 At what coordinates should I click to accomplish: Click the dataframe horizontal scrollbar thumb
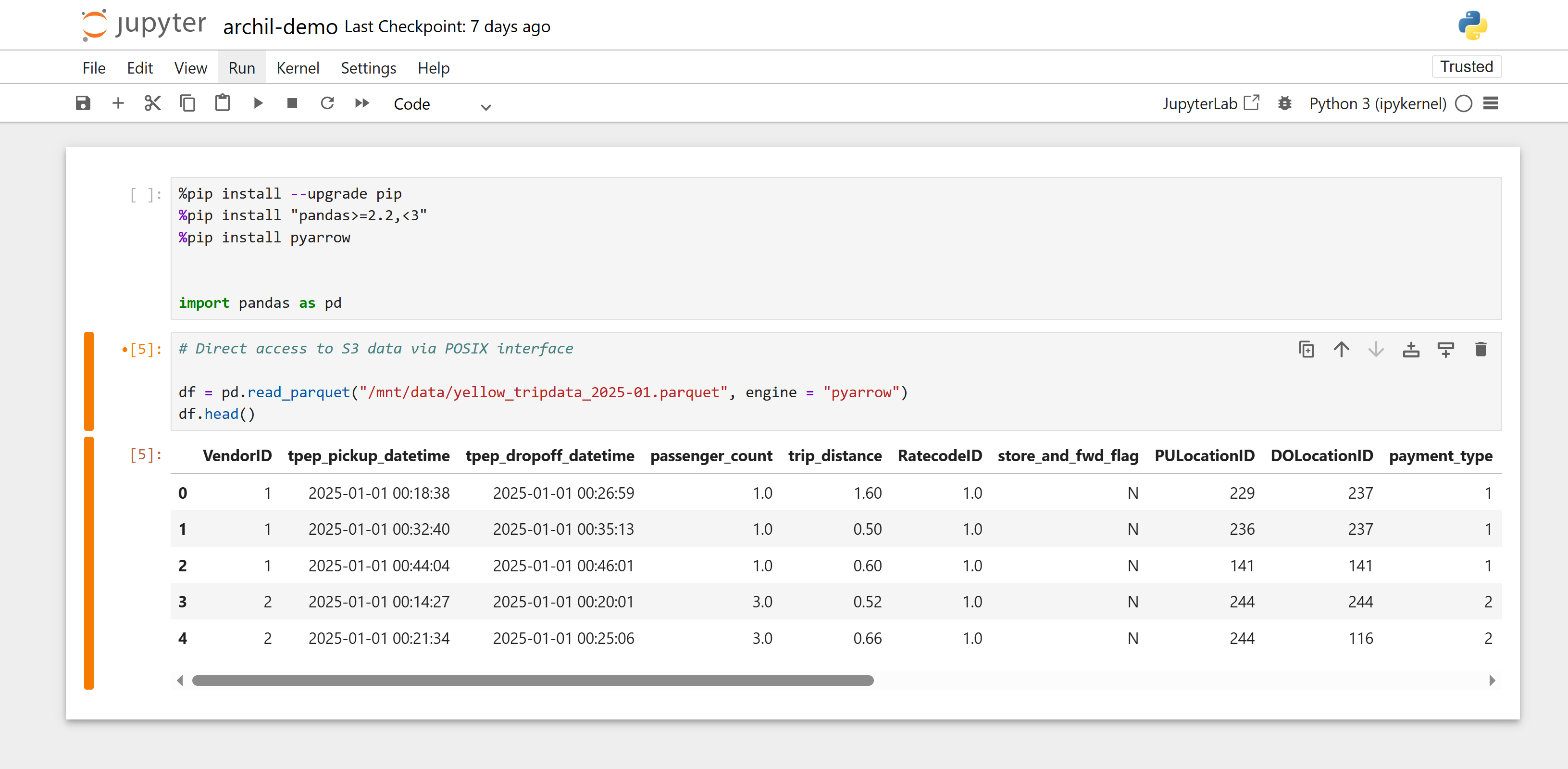pos(533,681)
